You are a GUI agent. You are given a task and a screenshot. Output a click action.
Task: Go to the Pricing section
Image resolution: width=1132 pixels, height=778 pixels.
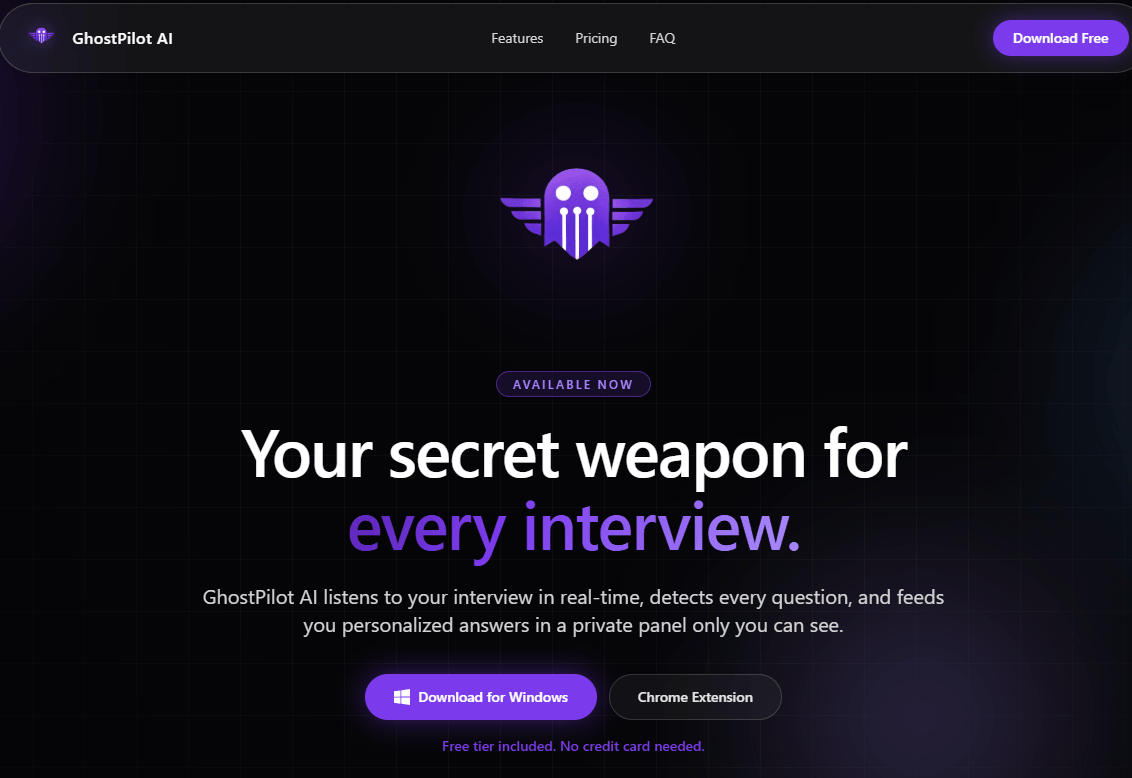596,38
